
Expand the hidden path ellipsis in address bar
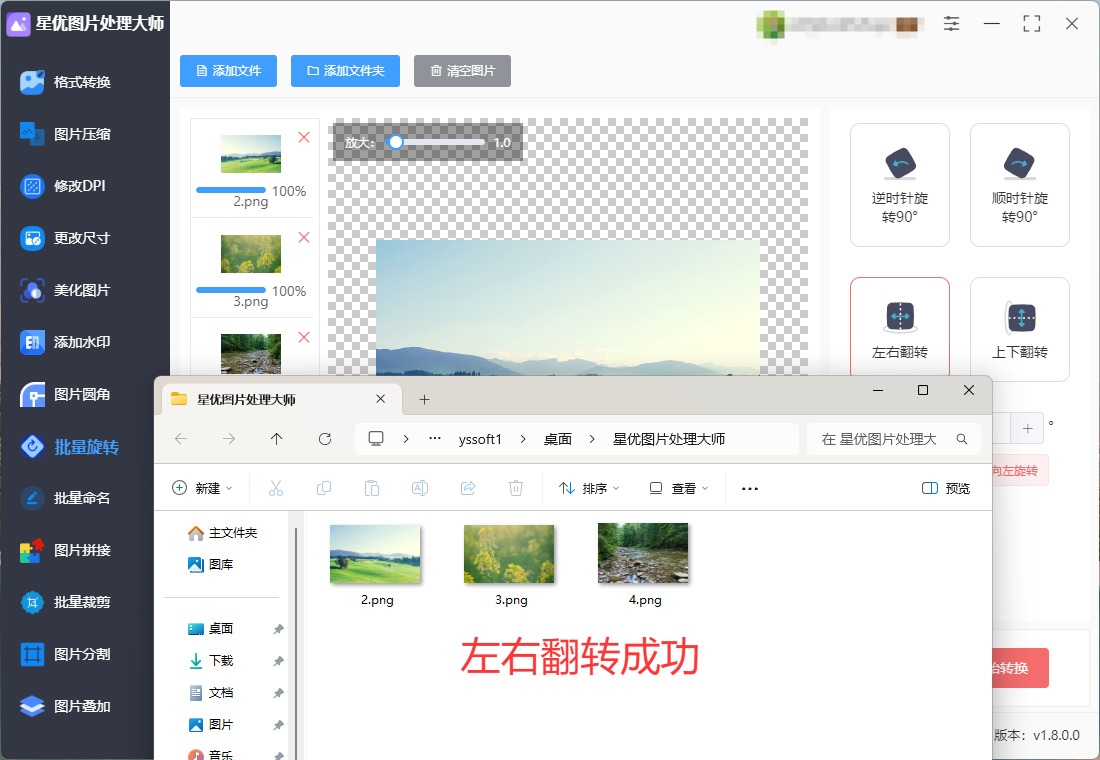435,439
